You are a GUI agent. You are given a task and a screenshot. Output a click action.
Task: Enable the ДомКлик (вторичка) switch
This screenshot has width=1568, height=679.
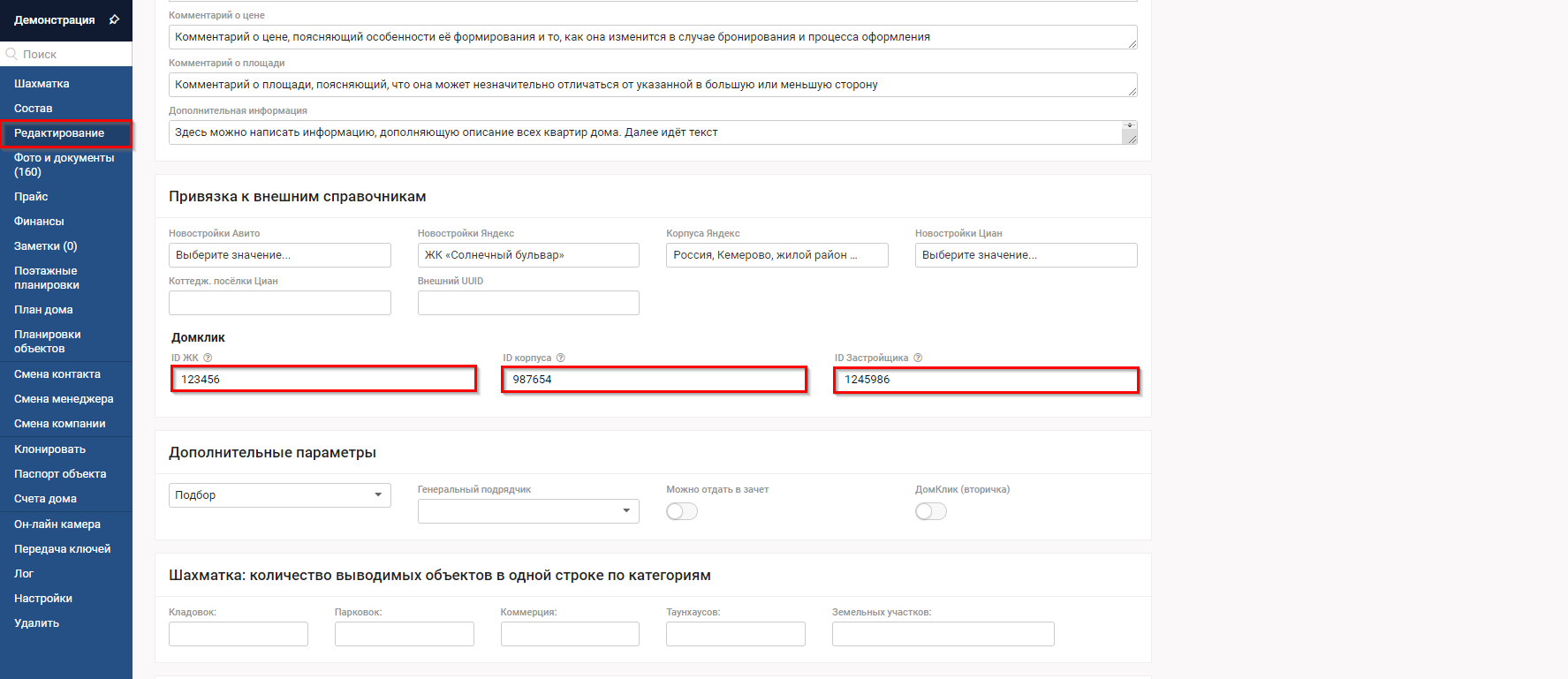click(x=930, y=511)
